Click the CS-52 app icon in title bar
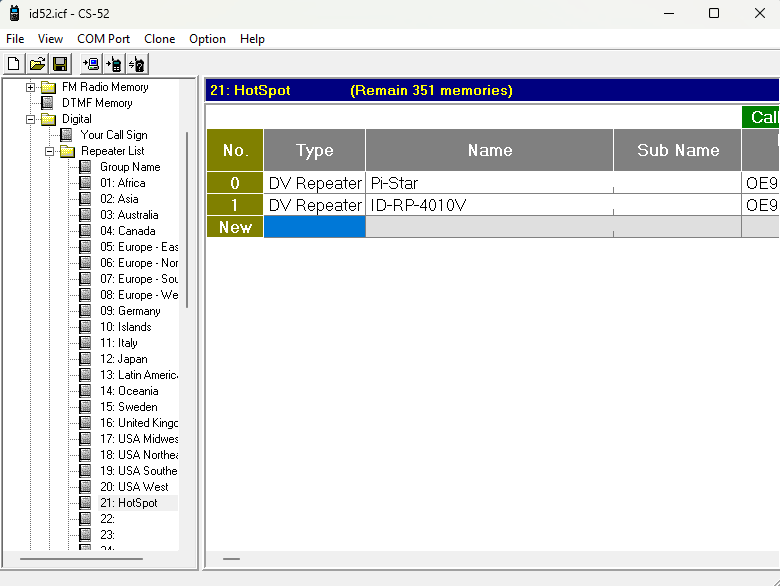 coord(14,13)
